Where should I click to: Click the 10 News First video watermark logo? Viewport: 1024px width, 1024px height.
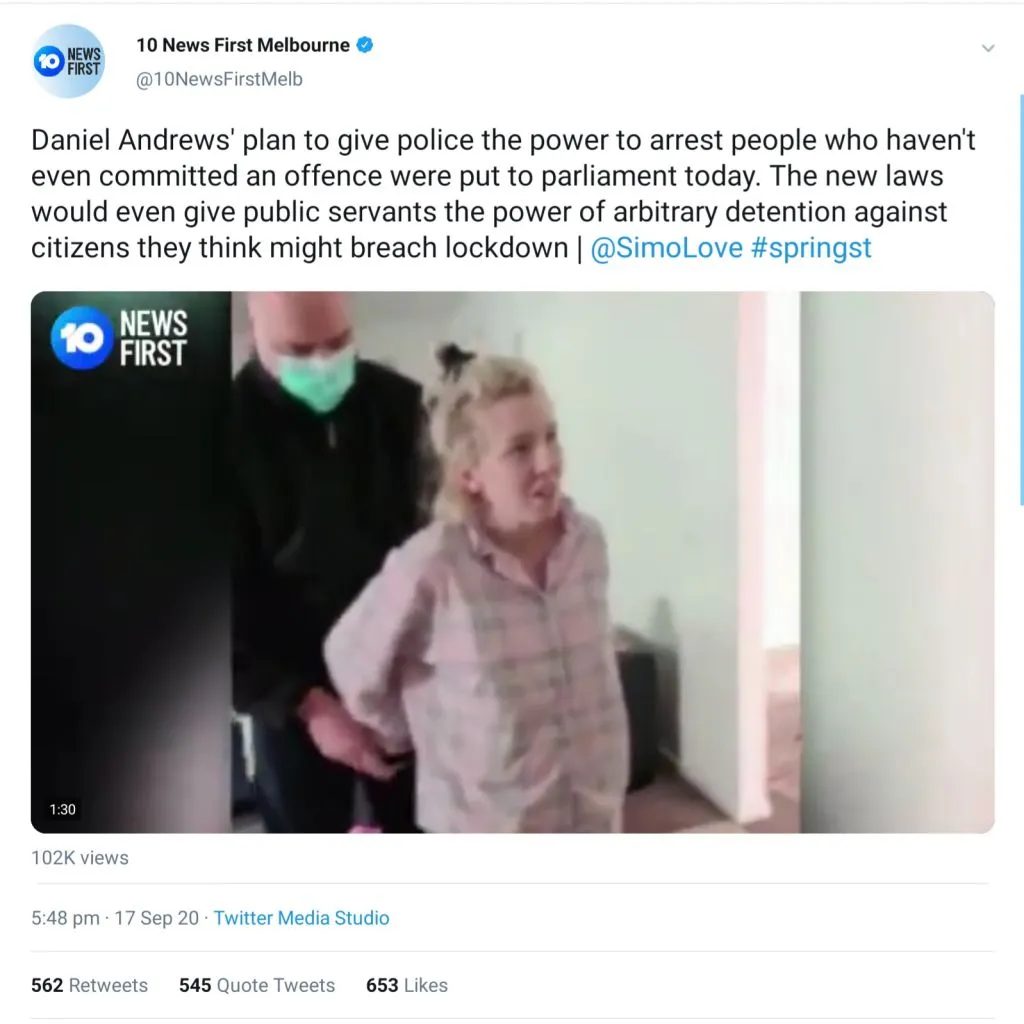pos(120,338)
